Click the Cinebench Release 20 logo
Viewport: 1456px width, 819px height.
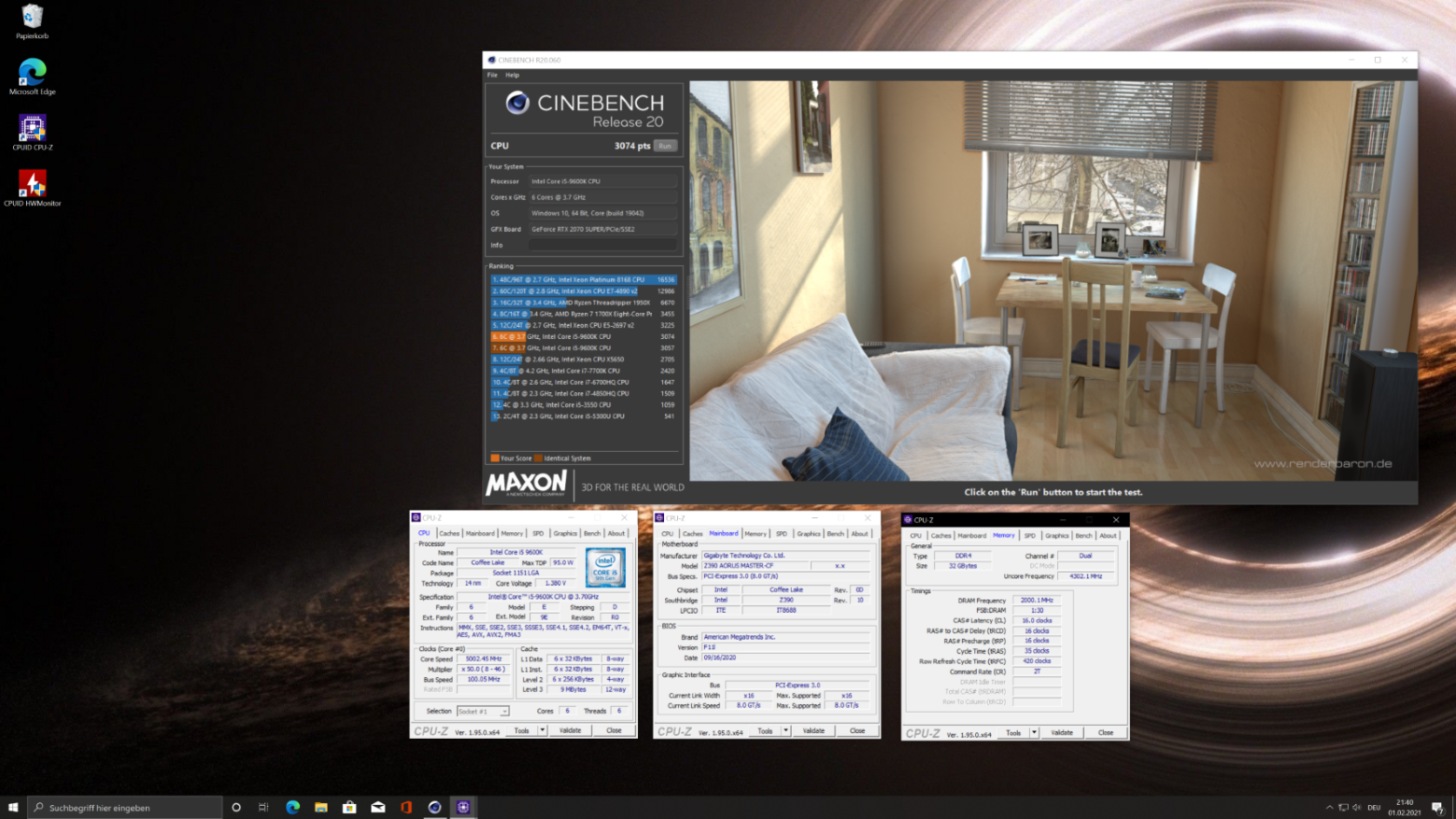585,109
